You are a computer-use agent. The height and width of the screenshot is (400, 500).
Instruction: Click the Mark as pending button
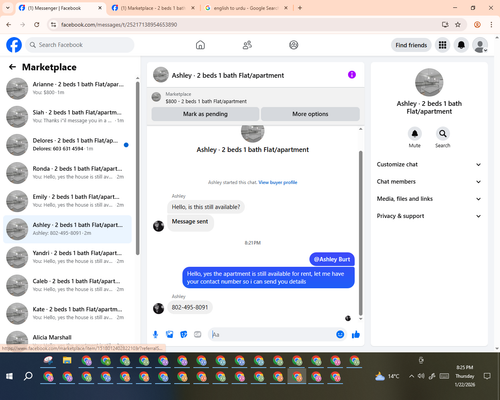pyautogui.click(x=205, y=114)
